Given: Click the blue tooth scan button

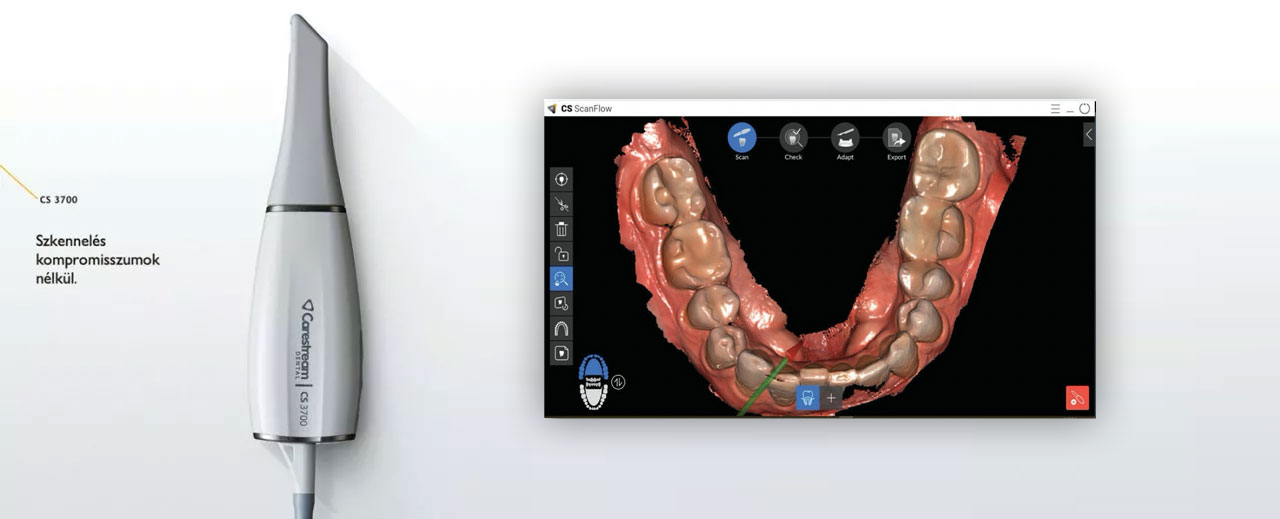Looking at the screenshot, I should pyautogui.click(x=807, y=397).
